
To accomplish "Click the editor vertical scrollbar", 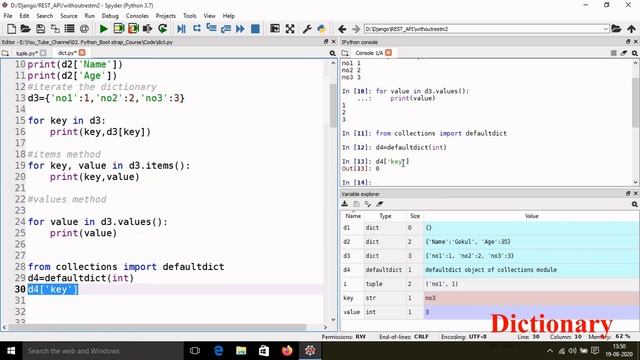I will (x=333, y=191).
